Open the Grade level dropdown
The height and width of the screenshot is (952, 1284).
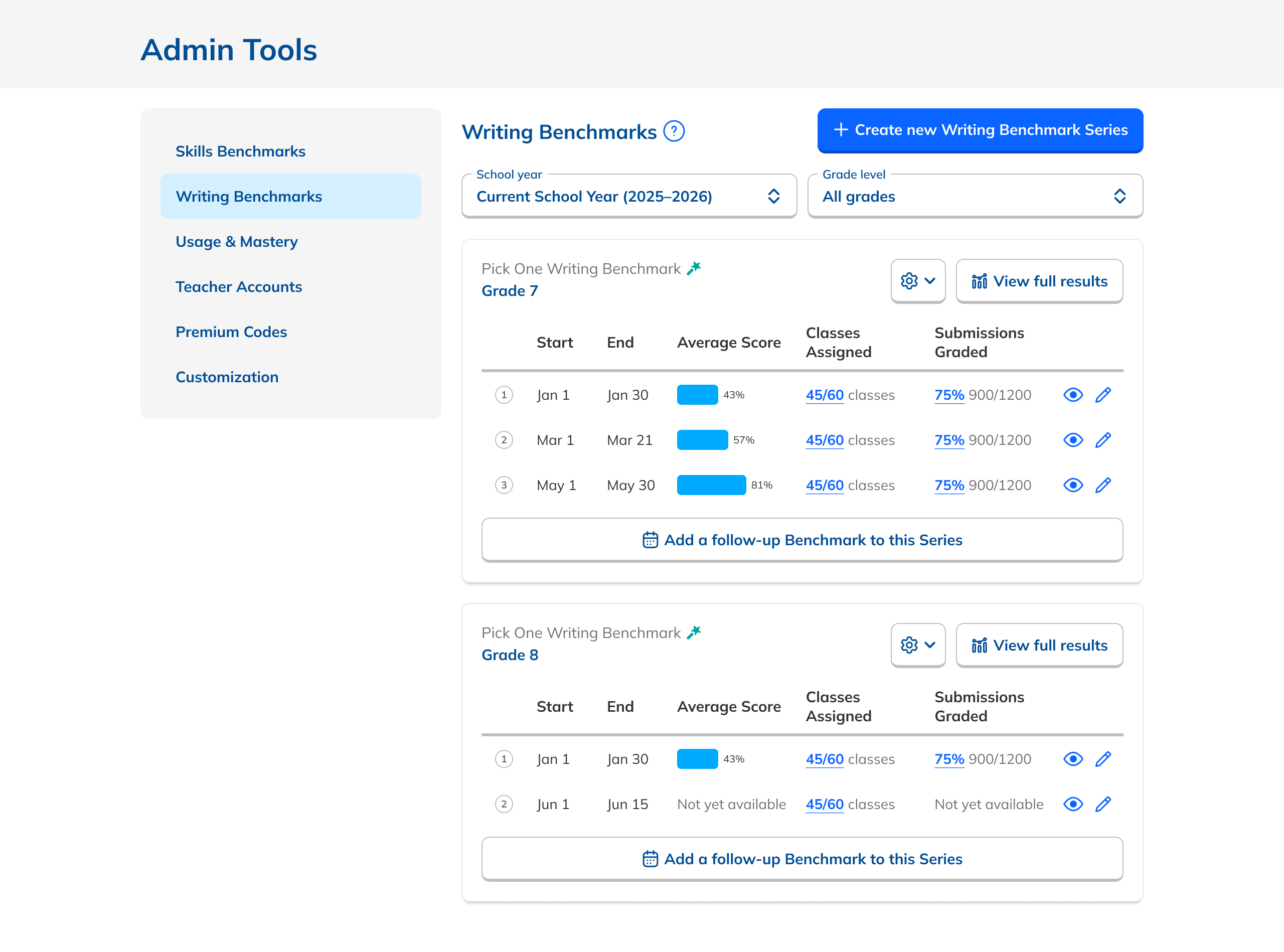point(975,197)
